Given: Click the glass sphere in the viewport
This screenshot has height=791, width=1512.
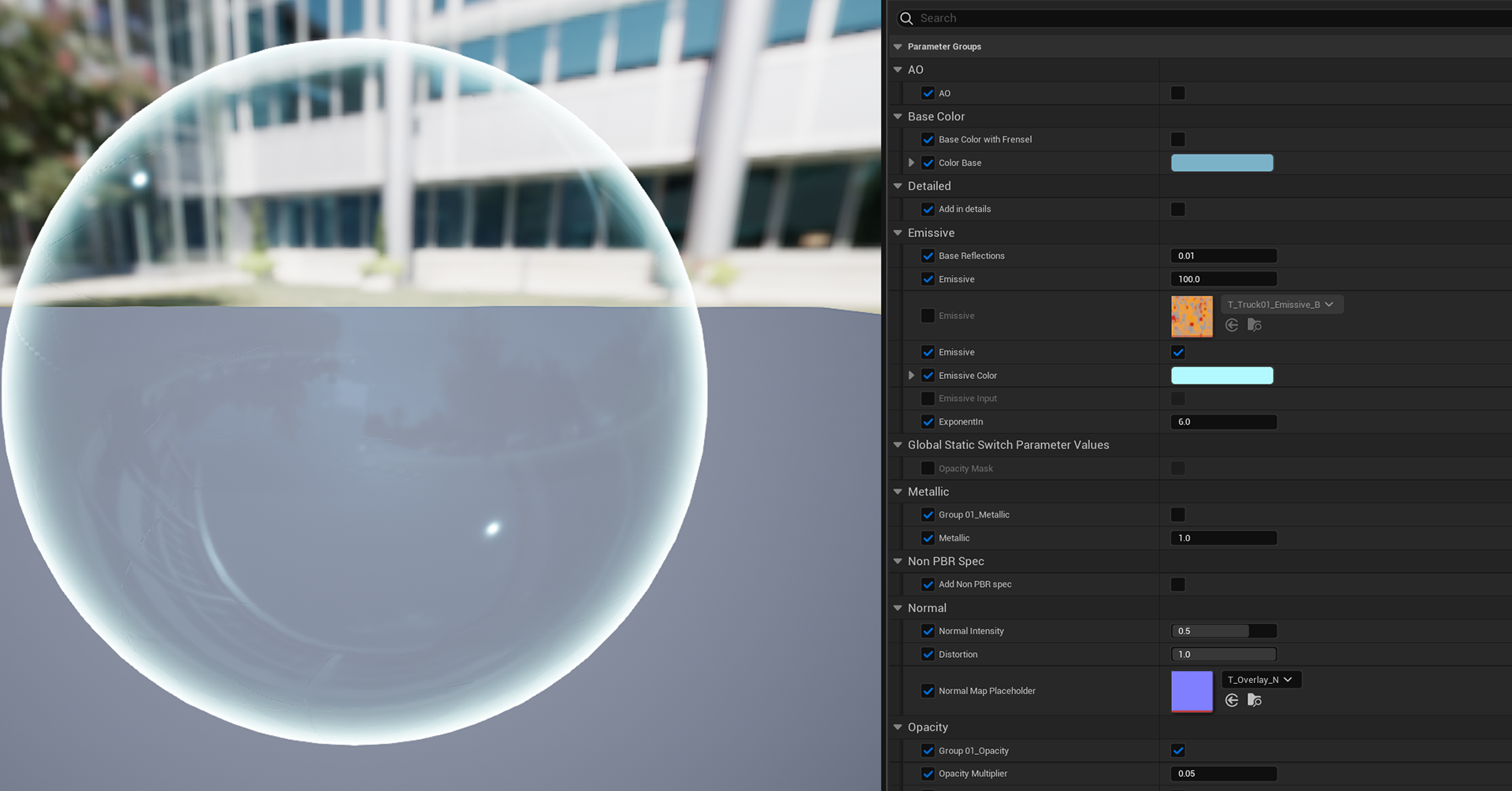Looking at the screenshot, I should tap(354, 392).
